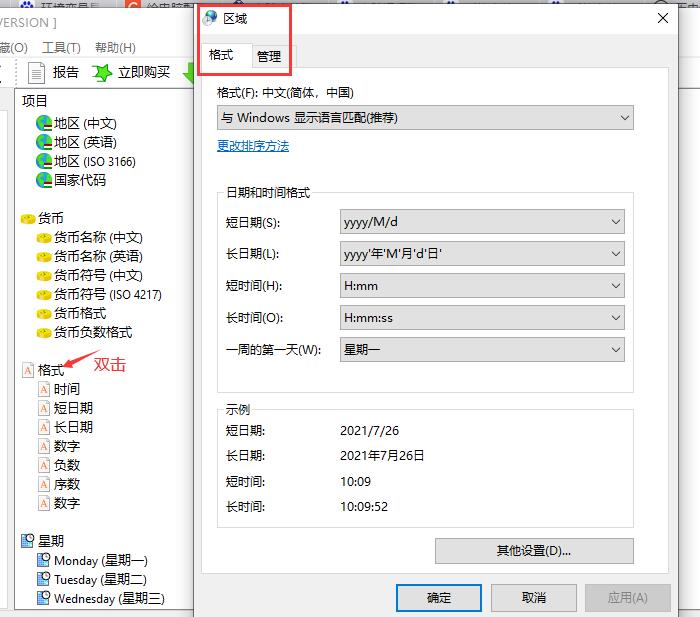Click the coin icon beside 货币格式
Screen dimensions: 700x617
(44, 314)
